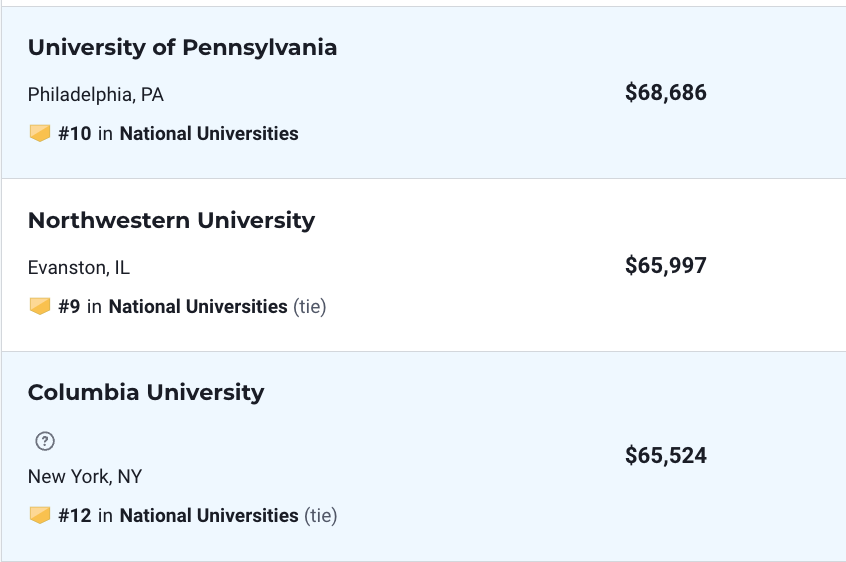Open the Columbia University link

click(146, 393)
